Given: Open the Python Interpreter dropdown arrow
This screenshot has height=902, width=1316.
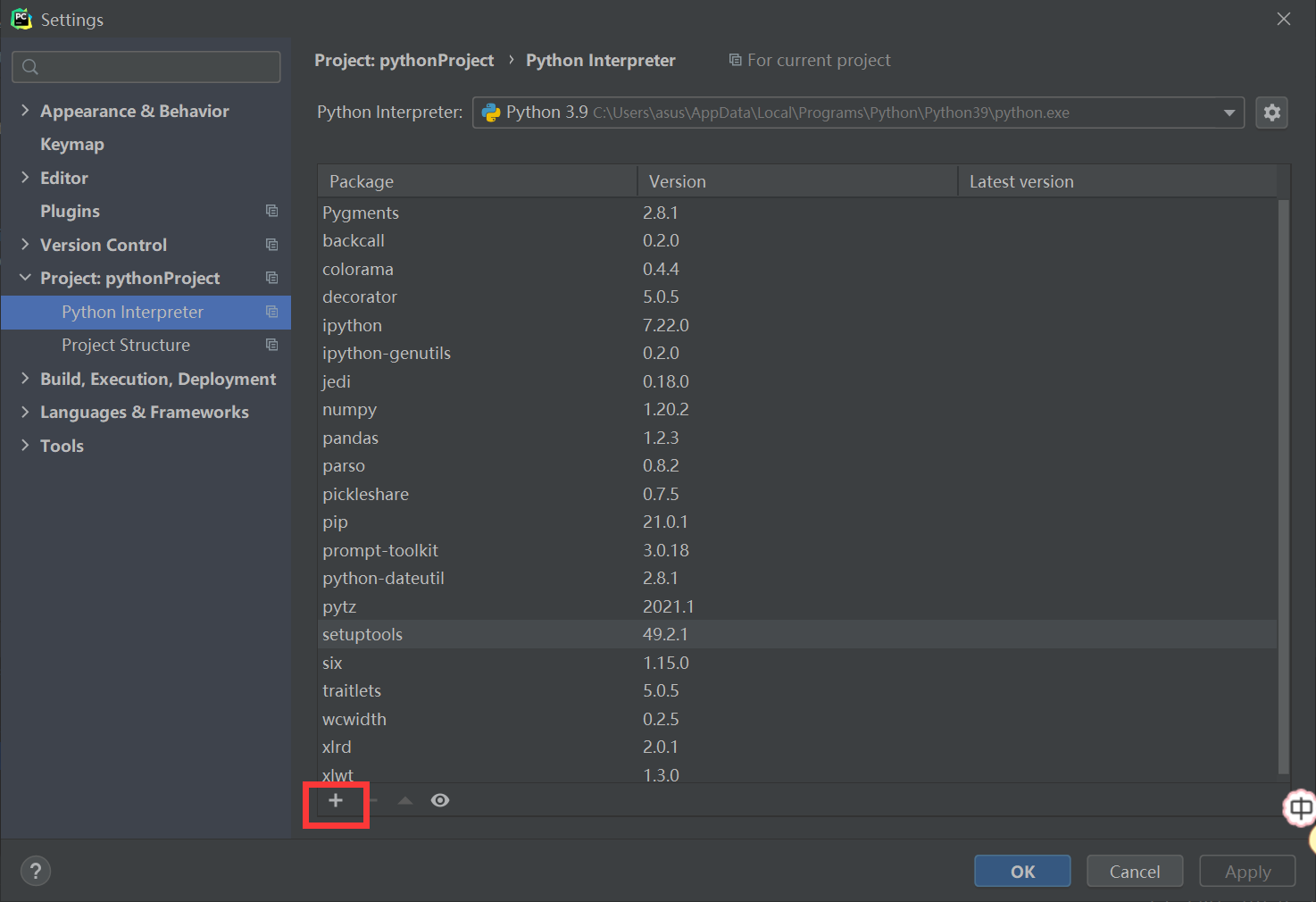Looking at the screenshot, I should [1229, 113].
